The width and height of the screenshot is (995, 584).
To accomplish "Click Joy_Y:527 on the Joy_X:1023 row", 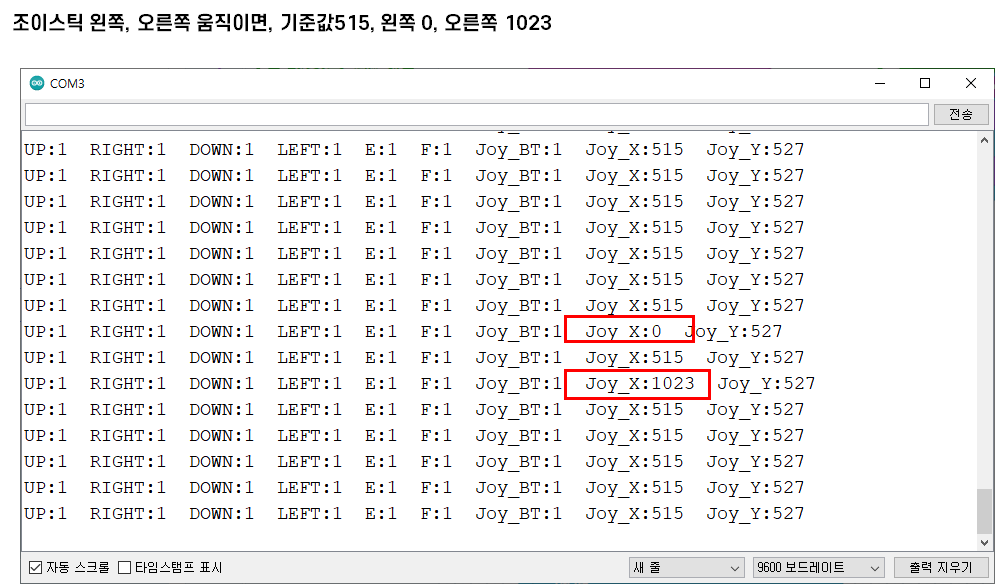I will coord(767,383).
